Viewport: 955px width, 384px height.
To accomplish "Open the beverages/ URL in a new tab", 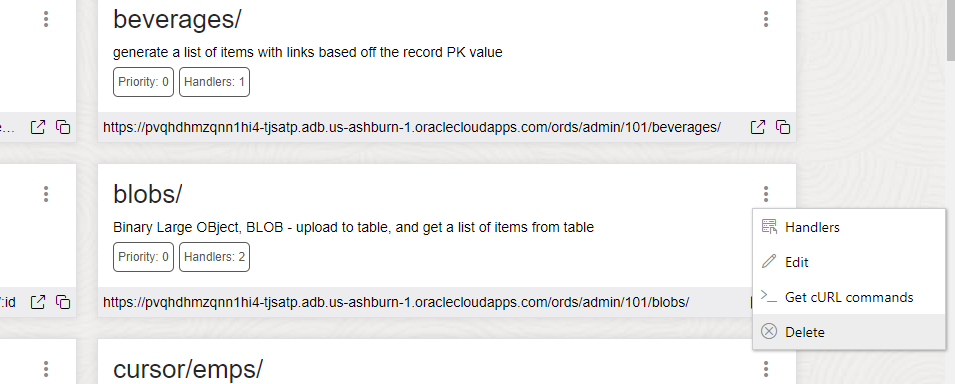I will coord(758,127).
